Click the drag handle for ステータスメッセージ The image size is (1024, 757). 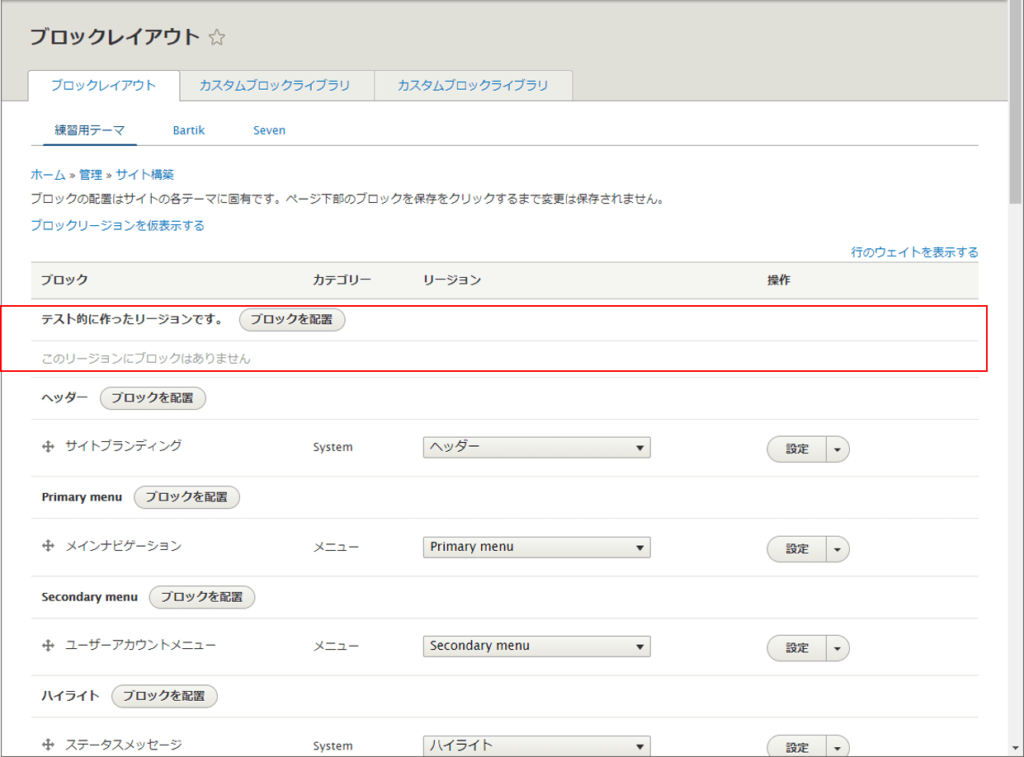point(48,745)
